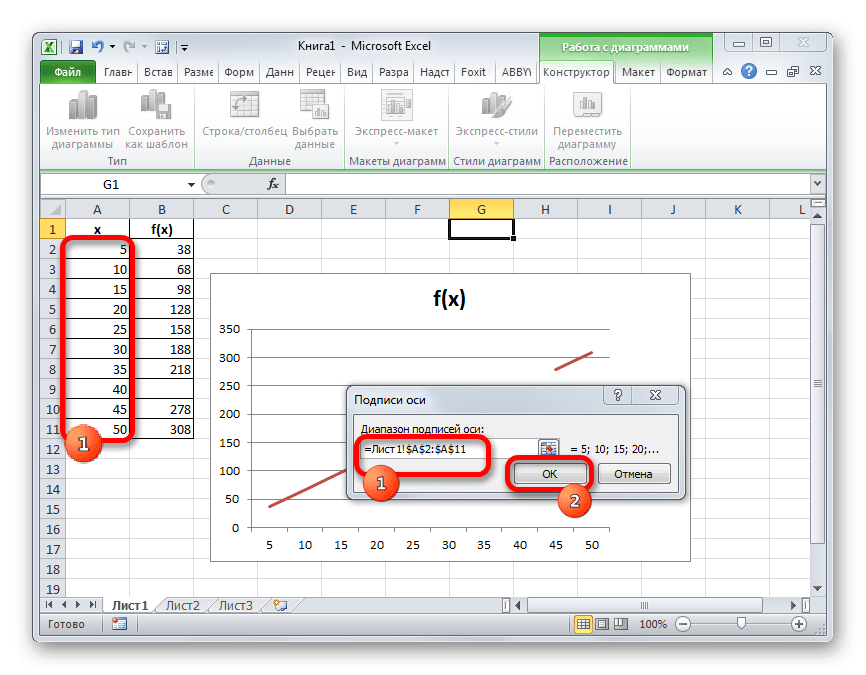Click the dialog help question button
This screenshot has height=675, width=866.
[x=617, y=395]
